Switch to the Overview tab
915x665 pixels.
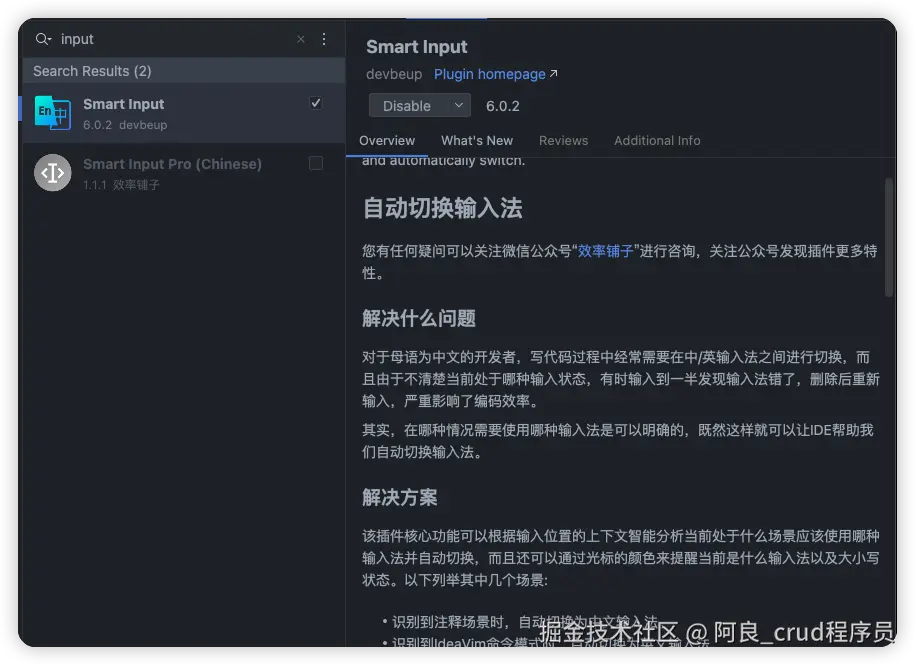click(x=387, y=141)
